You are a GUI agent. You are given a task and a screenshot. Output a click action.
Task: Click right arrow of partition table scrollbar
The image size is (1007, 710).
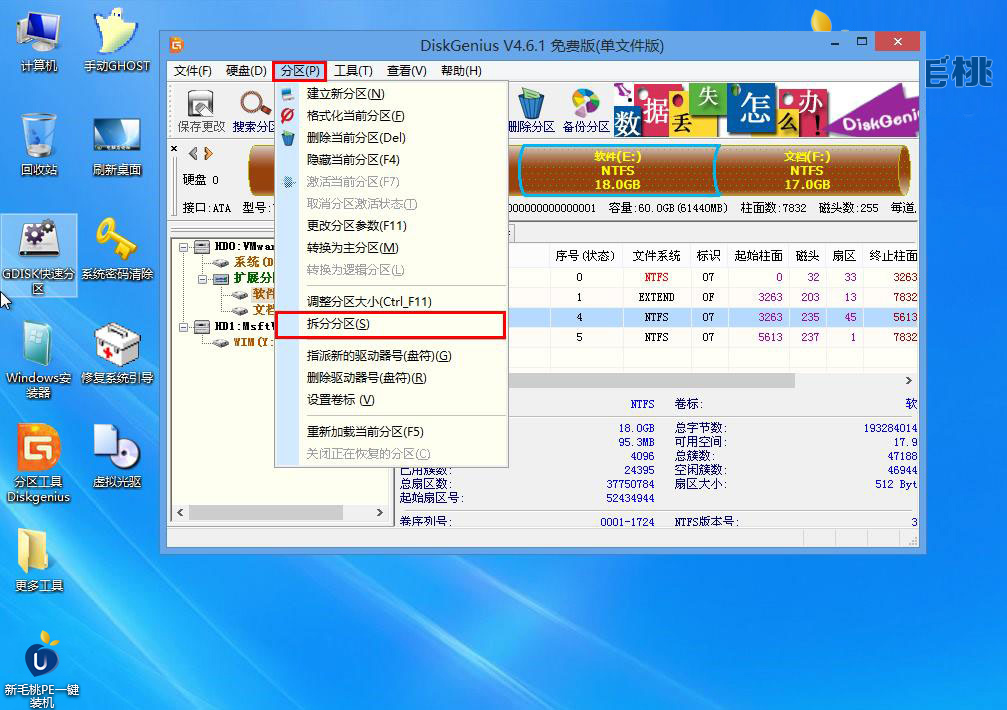[x=909, y=381]
